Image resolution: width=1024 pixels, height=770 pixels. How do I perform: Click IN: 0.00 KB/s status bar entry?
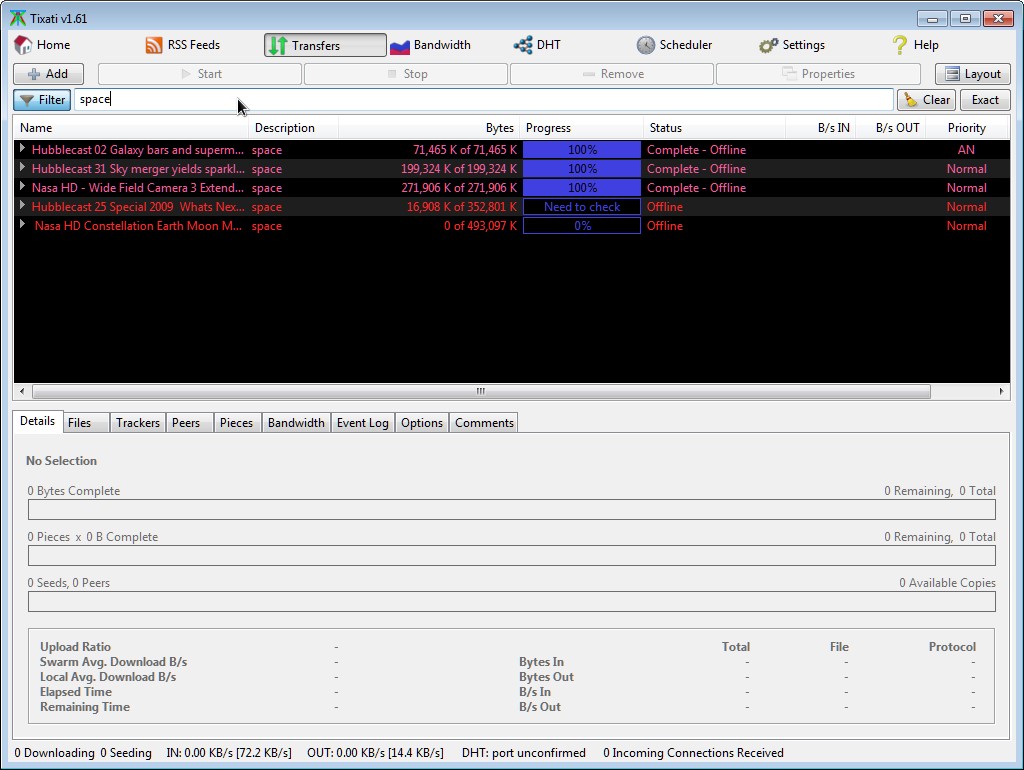229,752
